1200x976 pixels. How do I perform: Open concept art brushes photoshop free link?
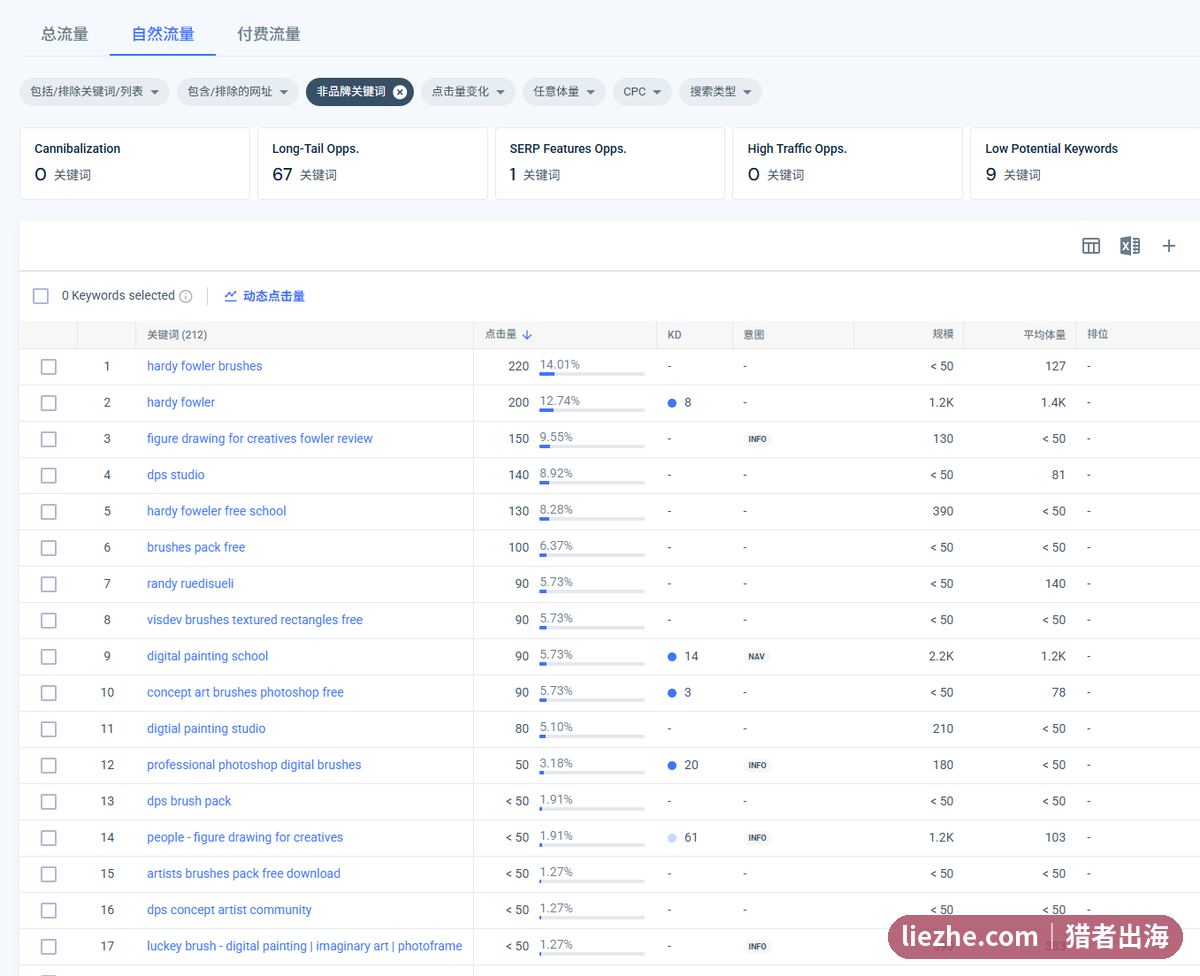[x=245, y=693]
